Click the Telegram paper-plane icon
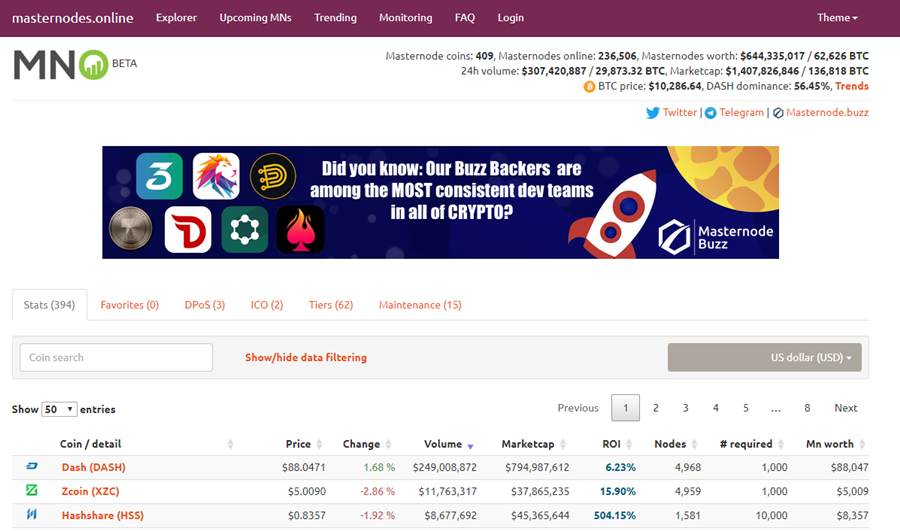Screen dimensions: 900x531 711,113
